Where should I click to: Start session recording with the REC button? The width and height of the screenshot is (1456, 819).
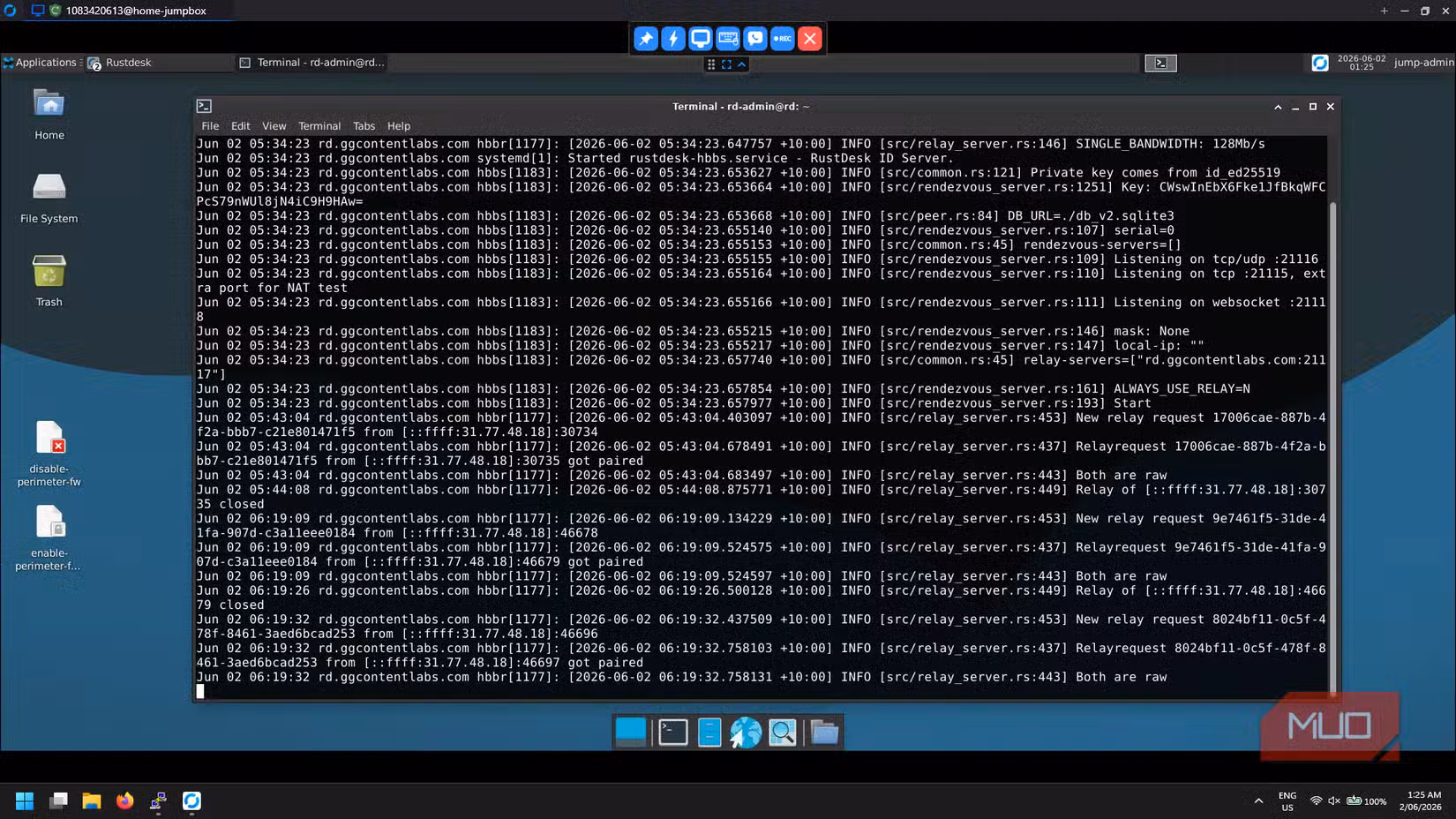783,39
